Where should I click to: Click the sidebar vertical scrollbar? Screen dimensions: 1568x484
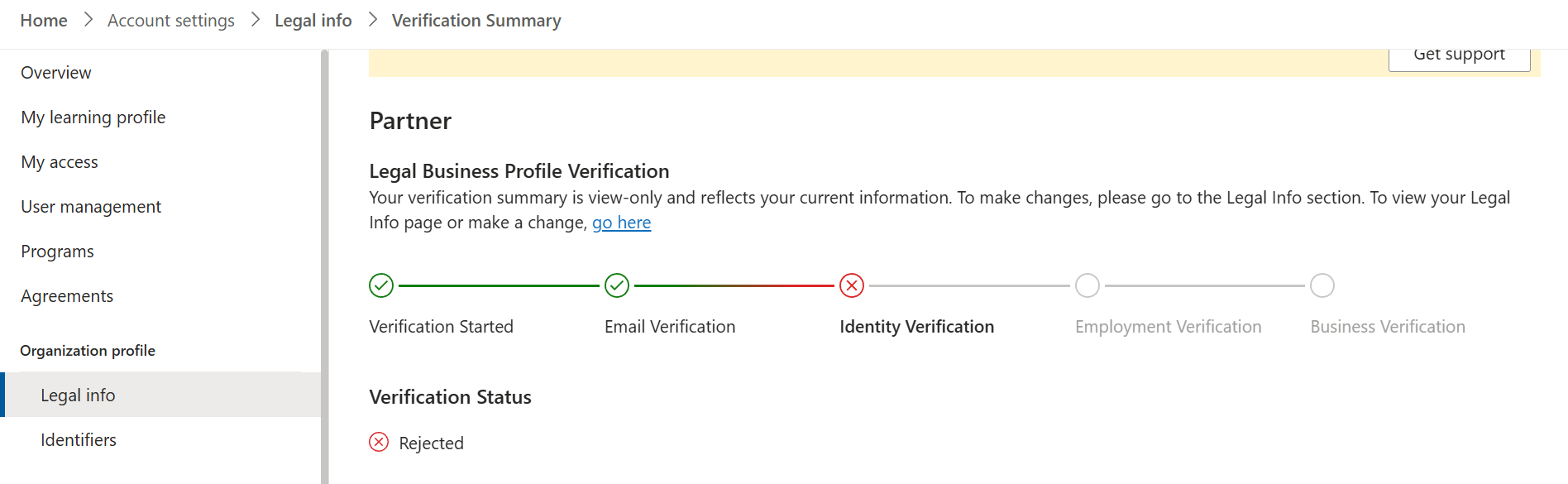[x=324, y=266]
